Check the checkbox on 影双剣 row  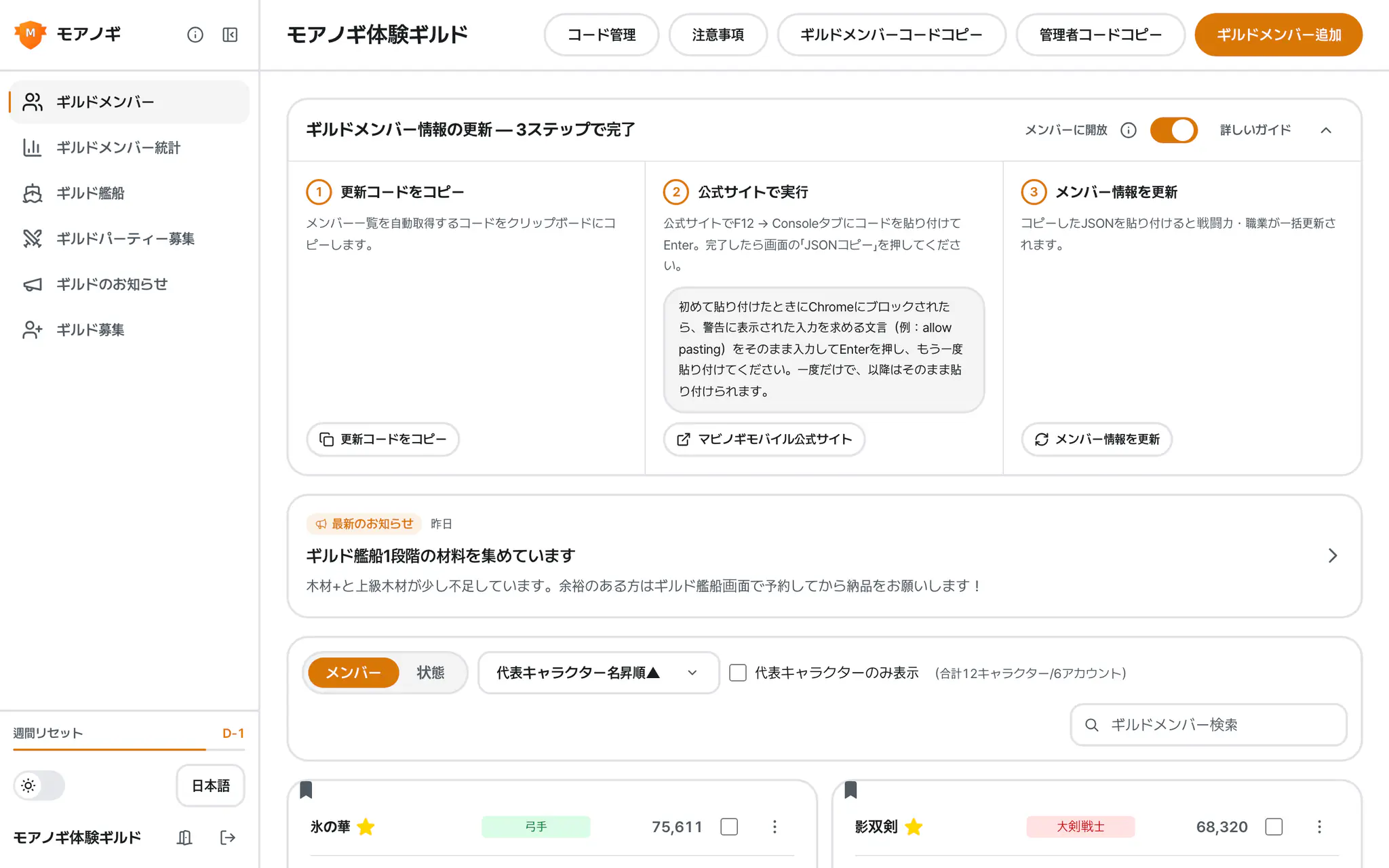click(1274, 827)
